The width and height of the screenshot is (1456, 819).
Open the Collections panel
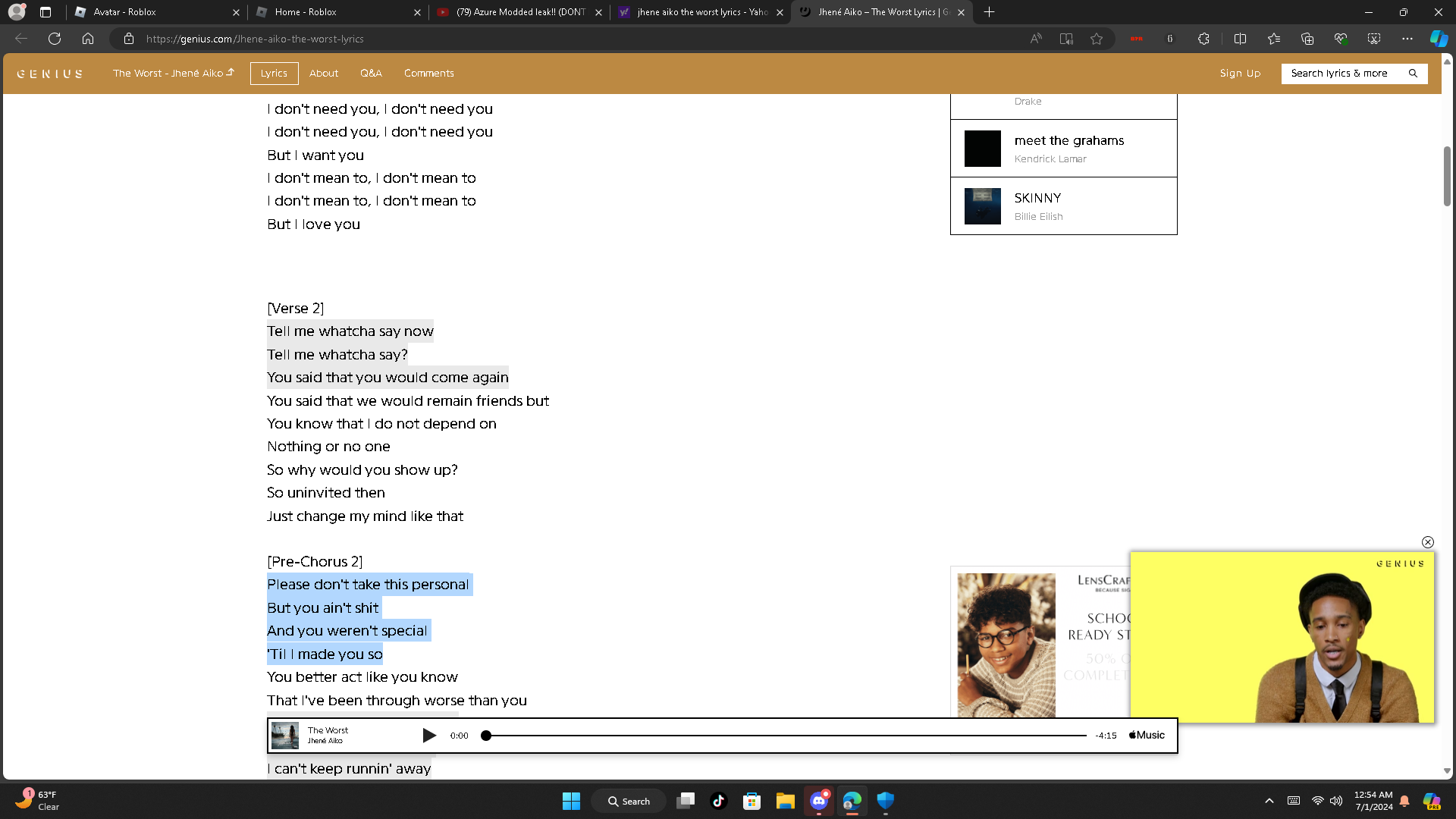click(x=1307, y=39)
